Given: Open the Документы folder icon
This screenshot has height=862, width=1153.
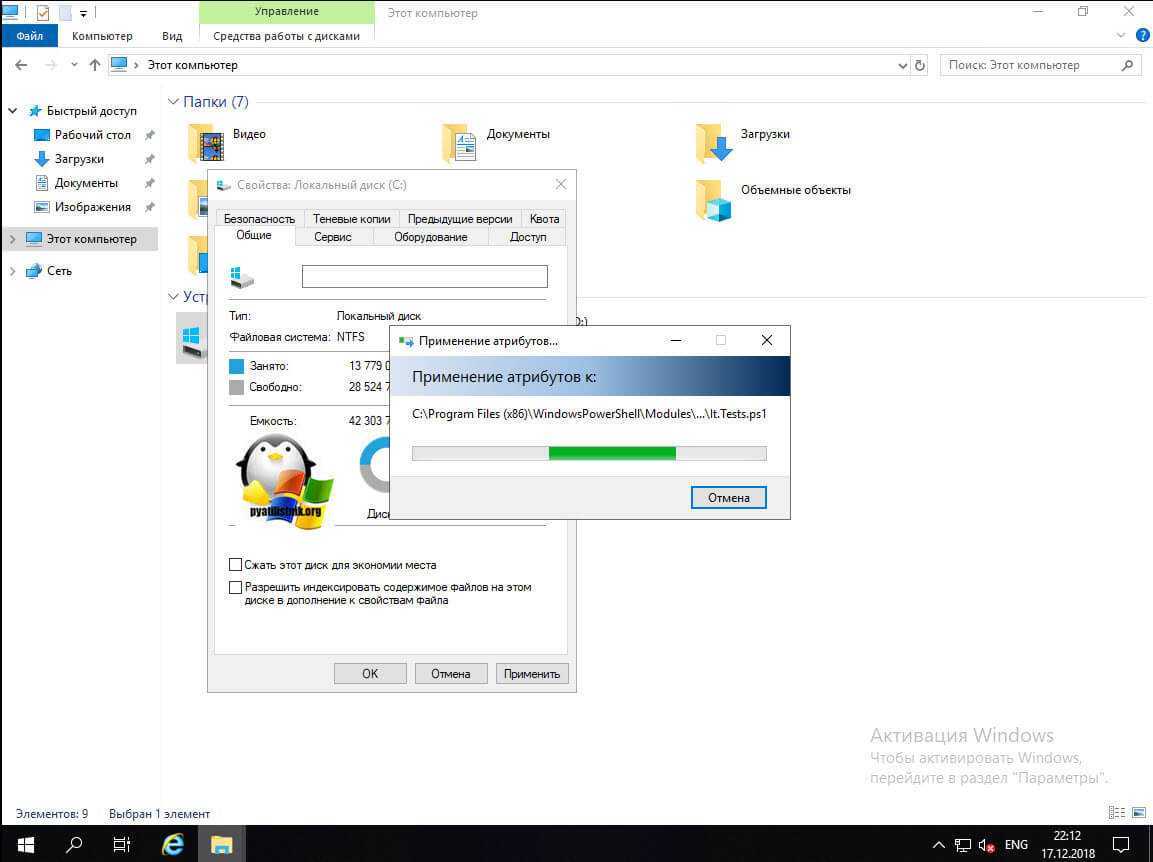Looking at the screenshot, I should pyautogui.click(x=460, y=143).
